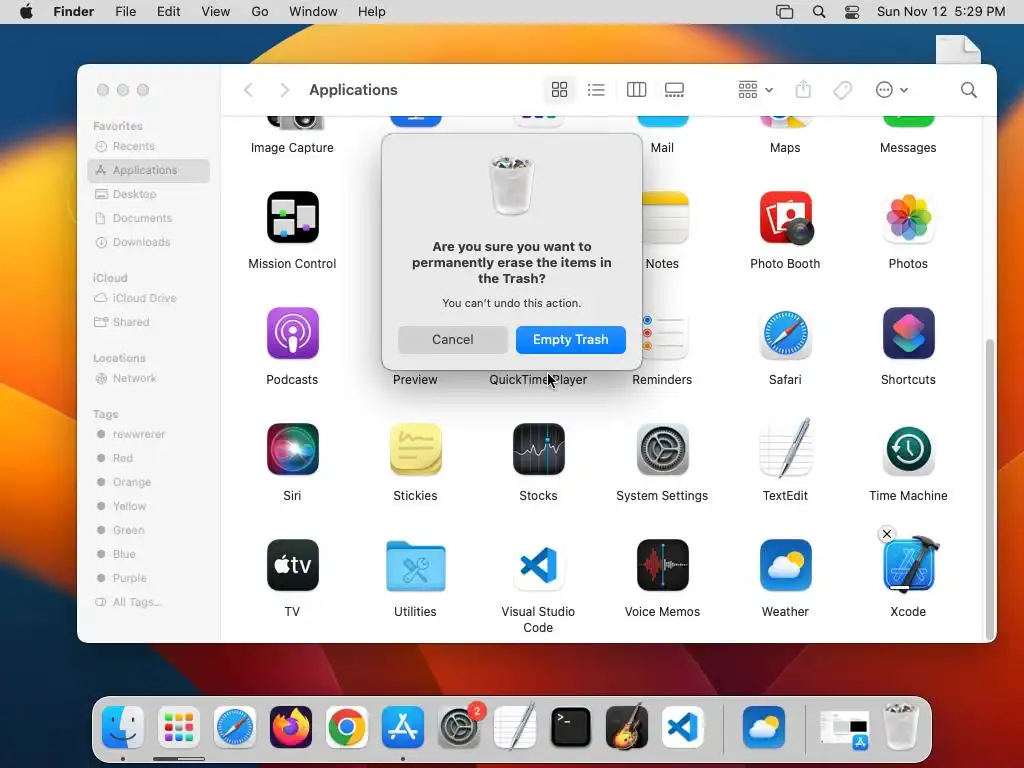This screenshot has width=1024, height=768.
Task: Open the File menu
Action: coord(125,12)
